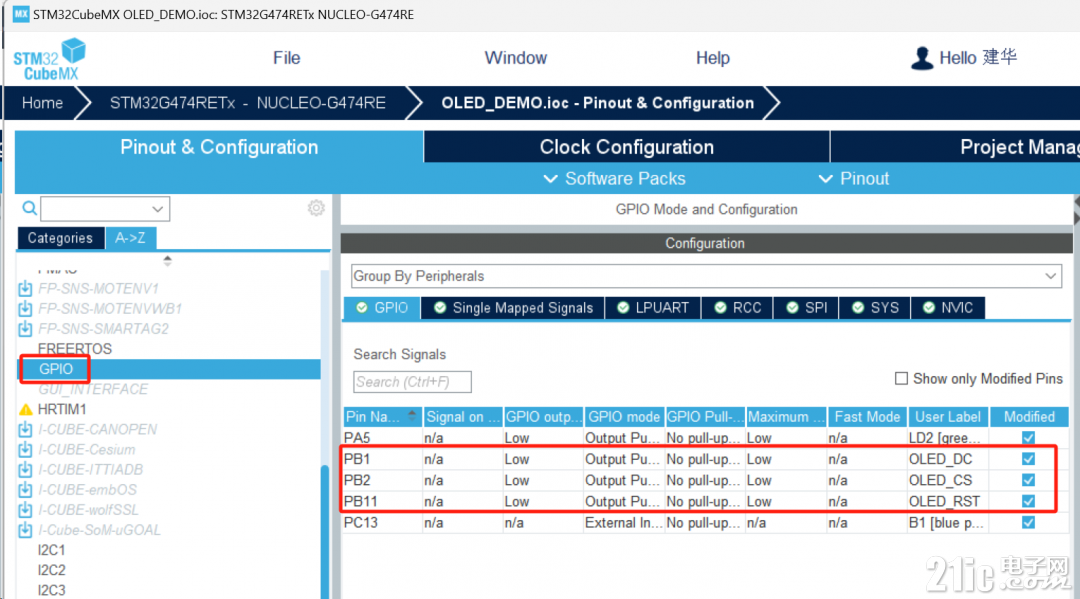Open the SPI signals tab
The height and width of the screenshot is (599, 1080).
[807, 308]
